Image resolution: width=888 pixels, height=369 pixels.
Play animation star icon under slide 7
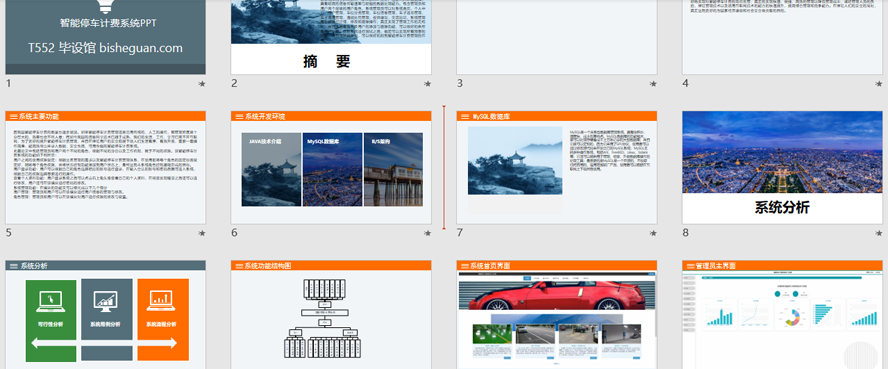point(653,233)
